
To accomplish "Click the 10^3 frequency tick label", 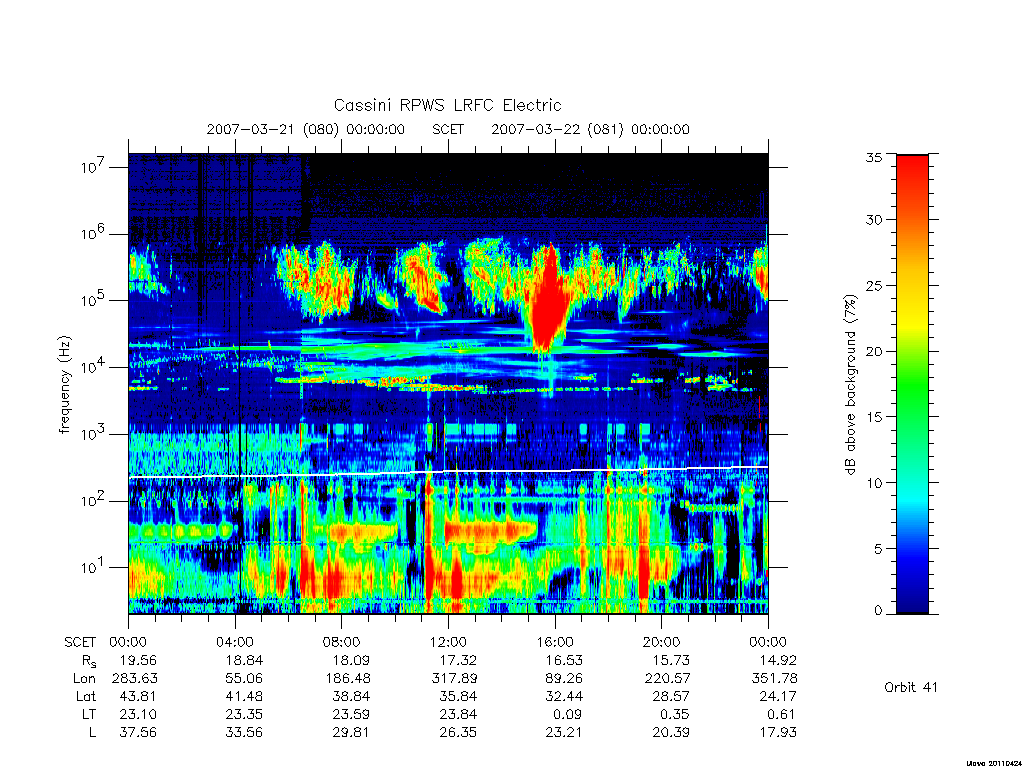I will coord(93,433).
